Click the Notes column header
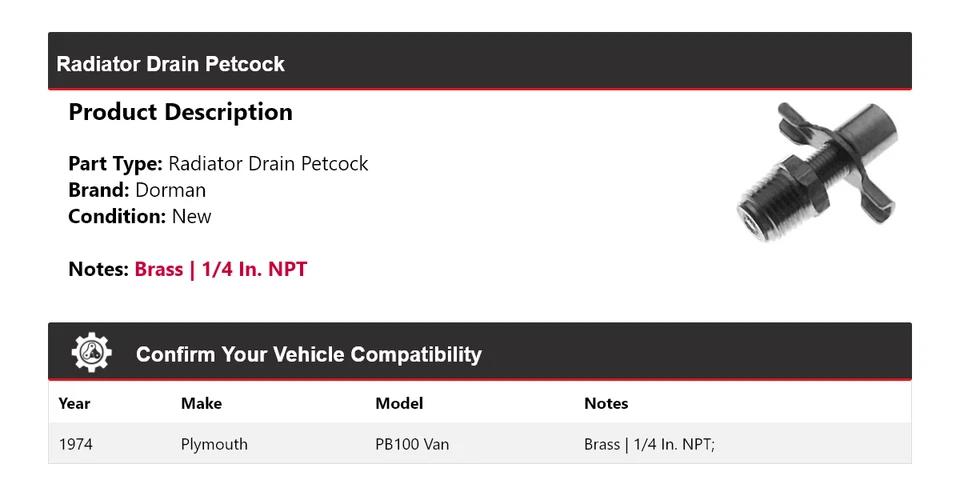Viewport: 960px width, 496px height. 606,404
